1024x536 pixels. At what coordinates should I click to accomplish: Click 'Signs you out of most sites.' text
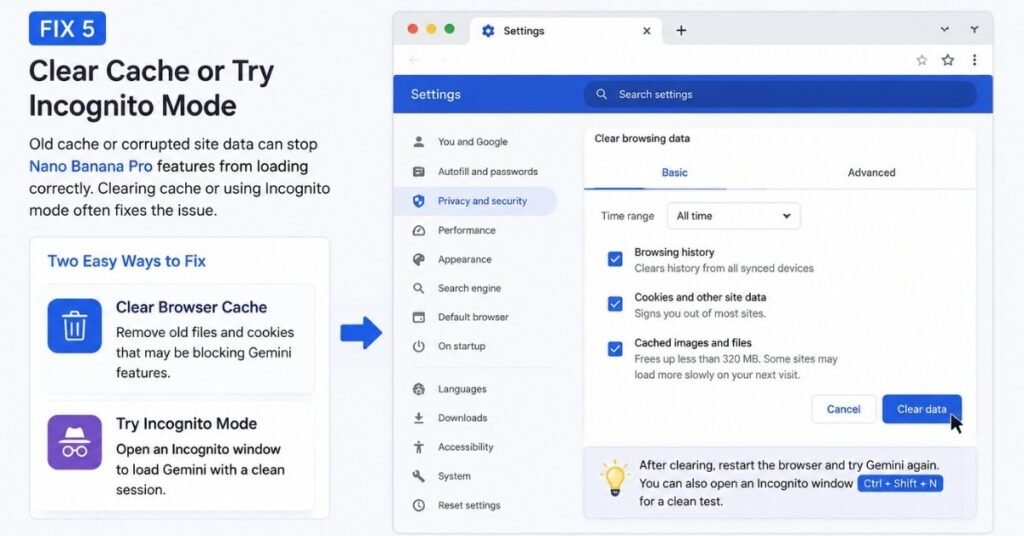pyautogui.click(x=700, y=313)
